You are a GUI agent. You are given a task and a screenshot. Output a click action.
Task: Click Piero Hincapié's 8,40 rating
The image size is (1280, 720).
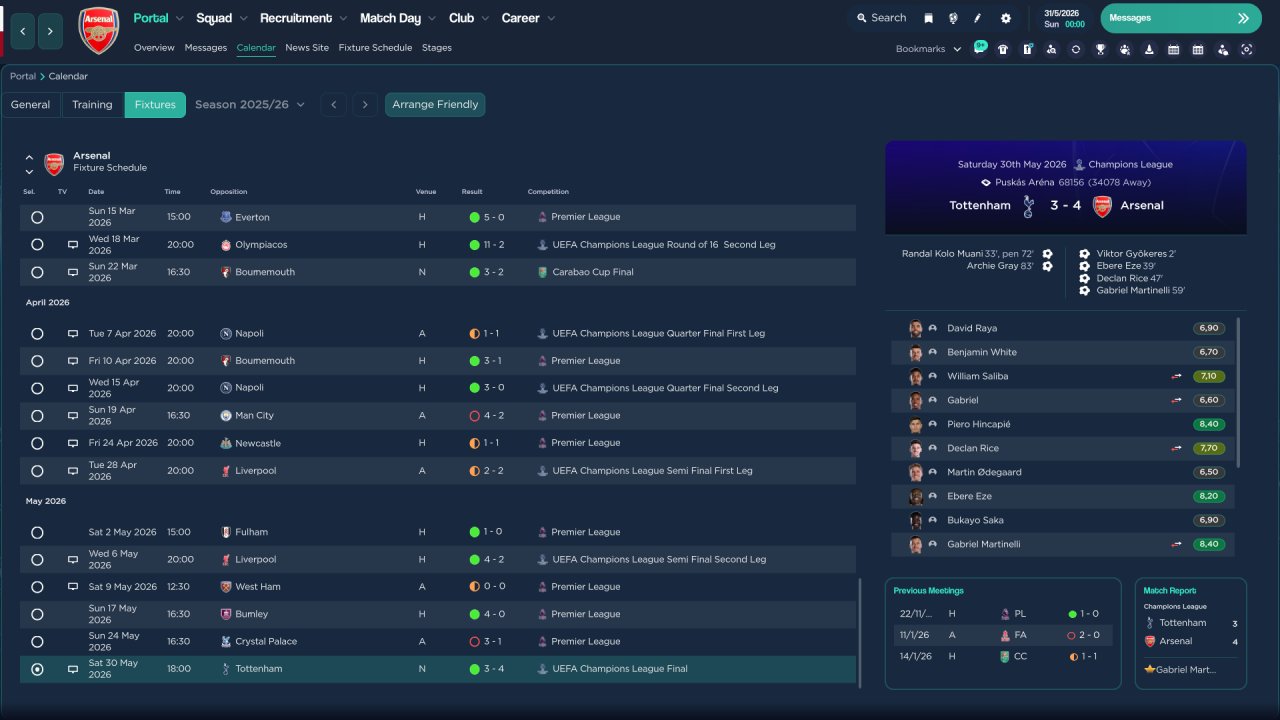tap(1208, 425)
